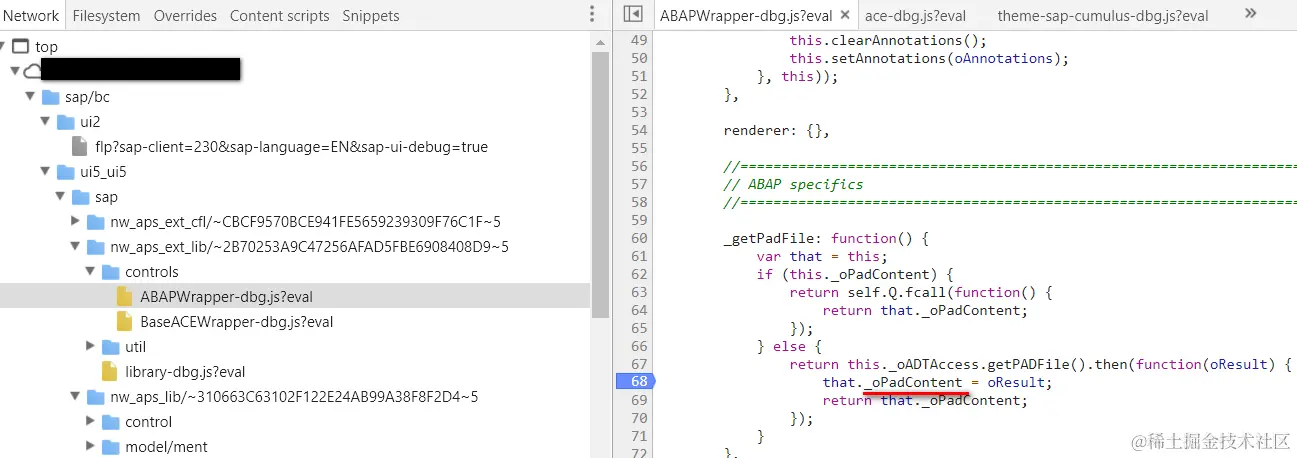Open library-dbg.js?eval file

(185, 372)
